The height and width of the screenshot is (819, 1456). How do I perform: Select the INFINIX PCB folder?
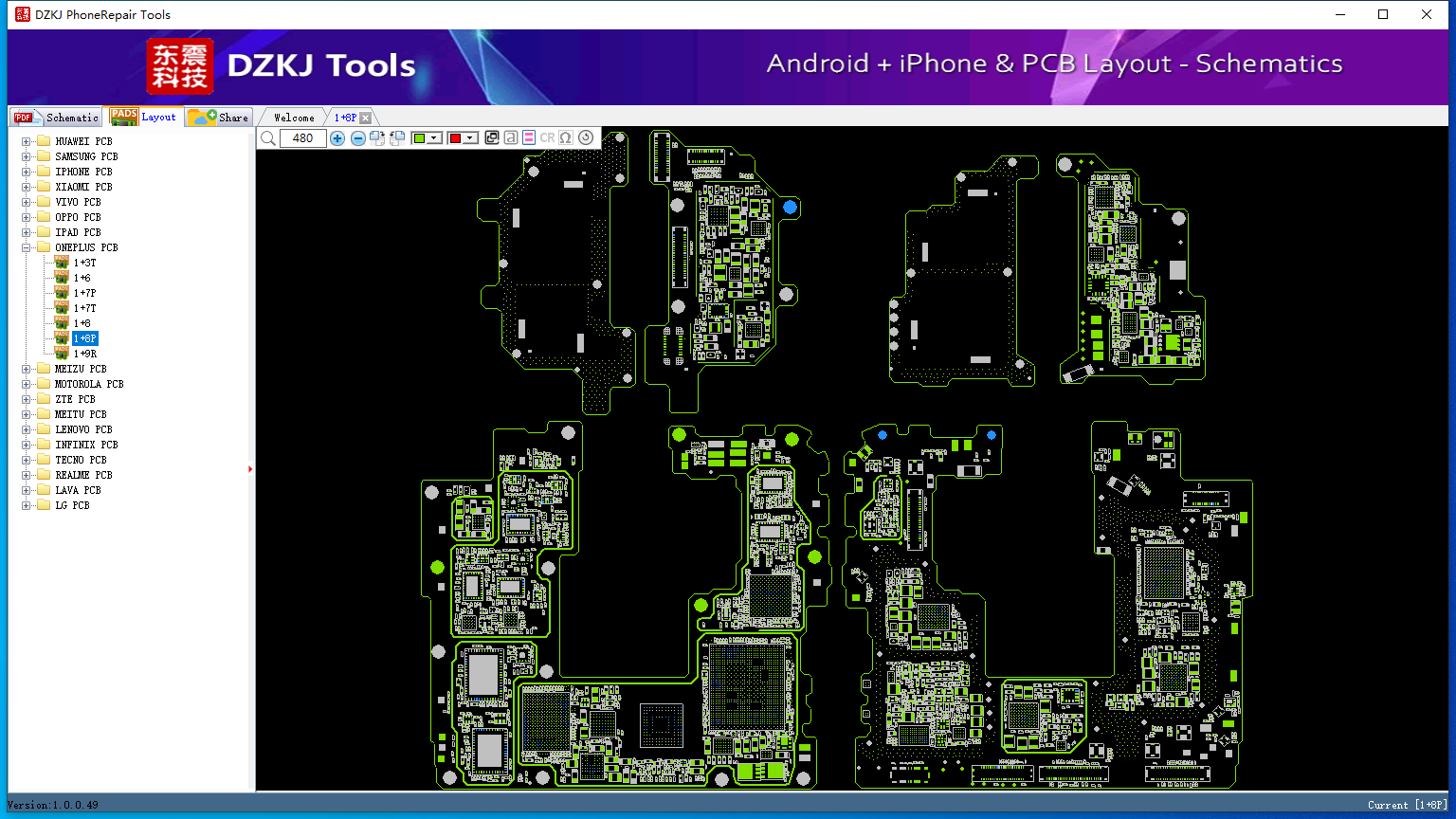86,445
